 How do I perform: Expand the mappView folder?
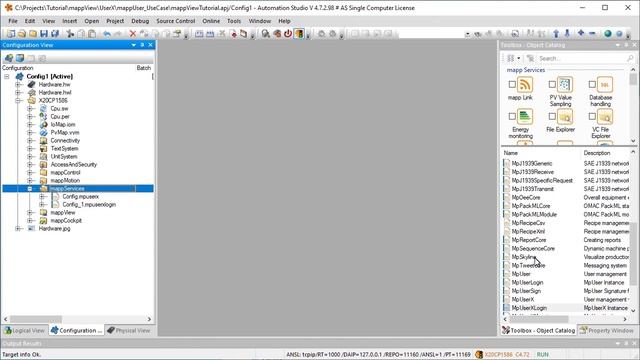(30, 212)
